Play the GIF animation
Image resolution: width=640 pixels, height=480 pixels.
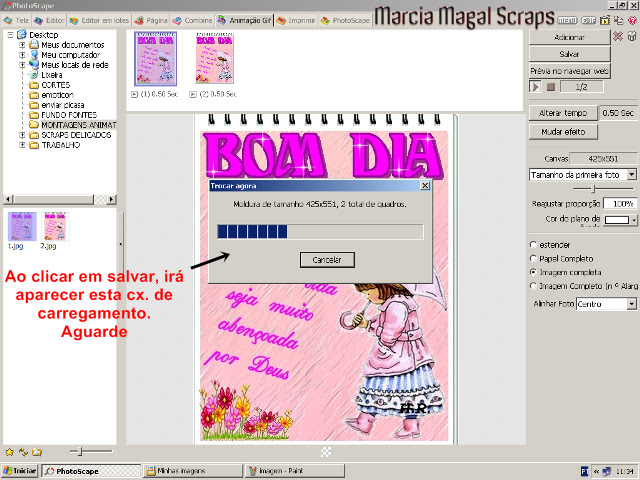(x=536, y=87)
